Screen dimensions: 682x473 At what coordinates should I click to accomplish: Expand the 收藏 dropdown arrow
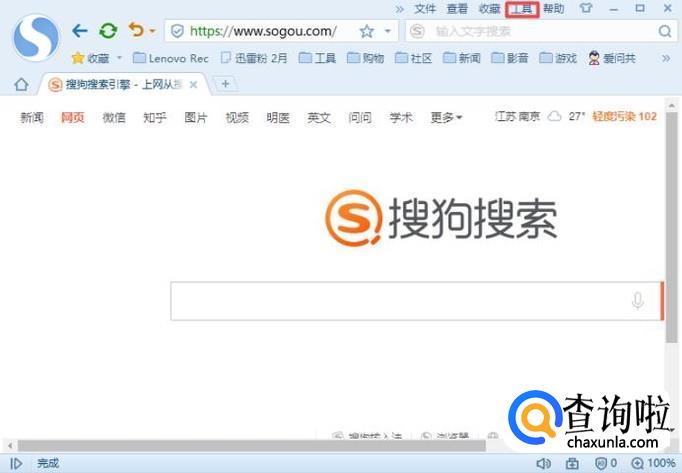pyautogui.click(x=119, y=58)
